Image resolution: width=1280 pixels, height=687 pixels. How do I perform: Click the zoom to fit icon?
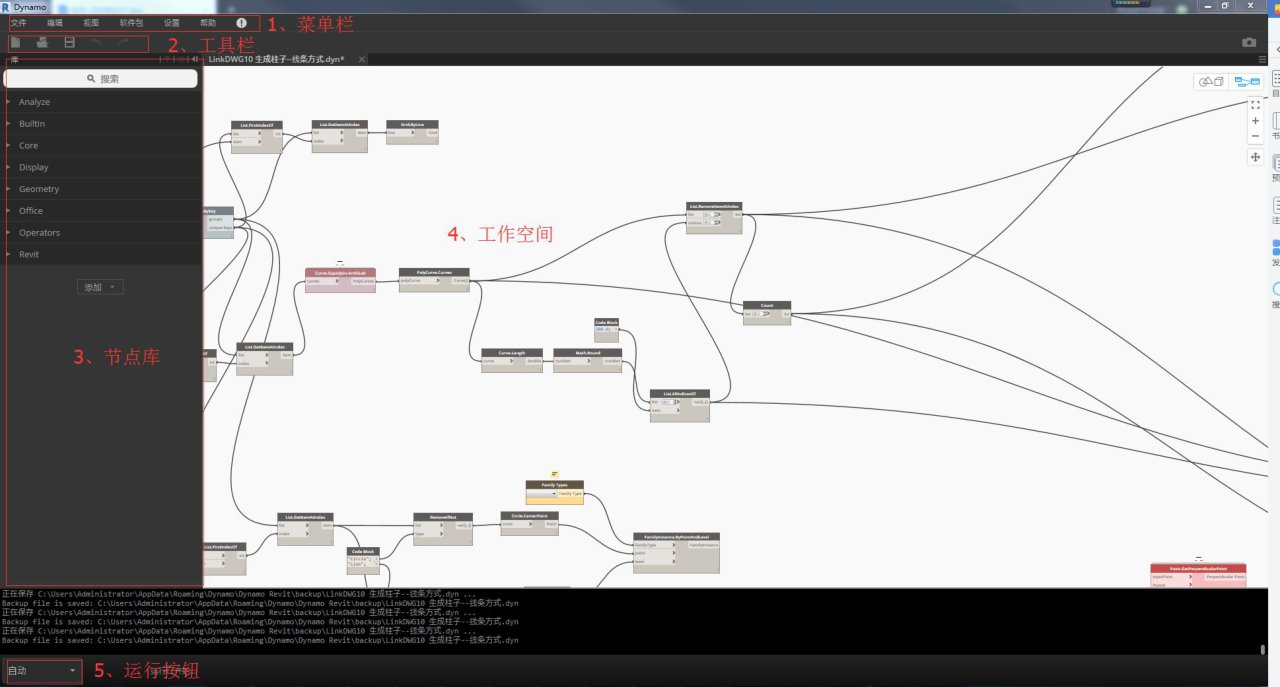click(1255, 104)
